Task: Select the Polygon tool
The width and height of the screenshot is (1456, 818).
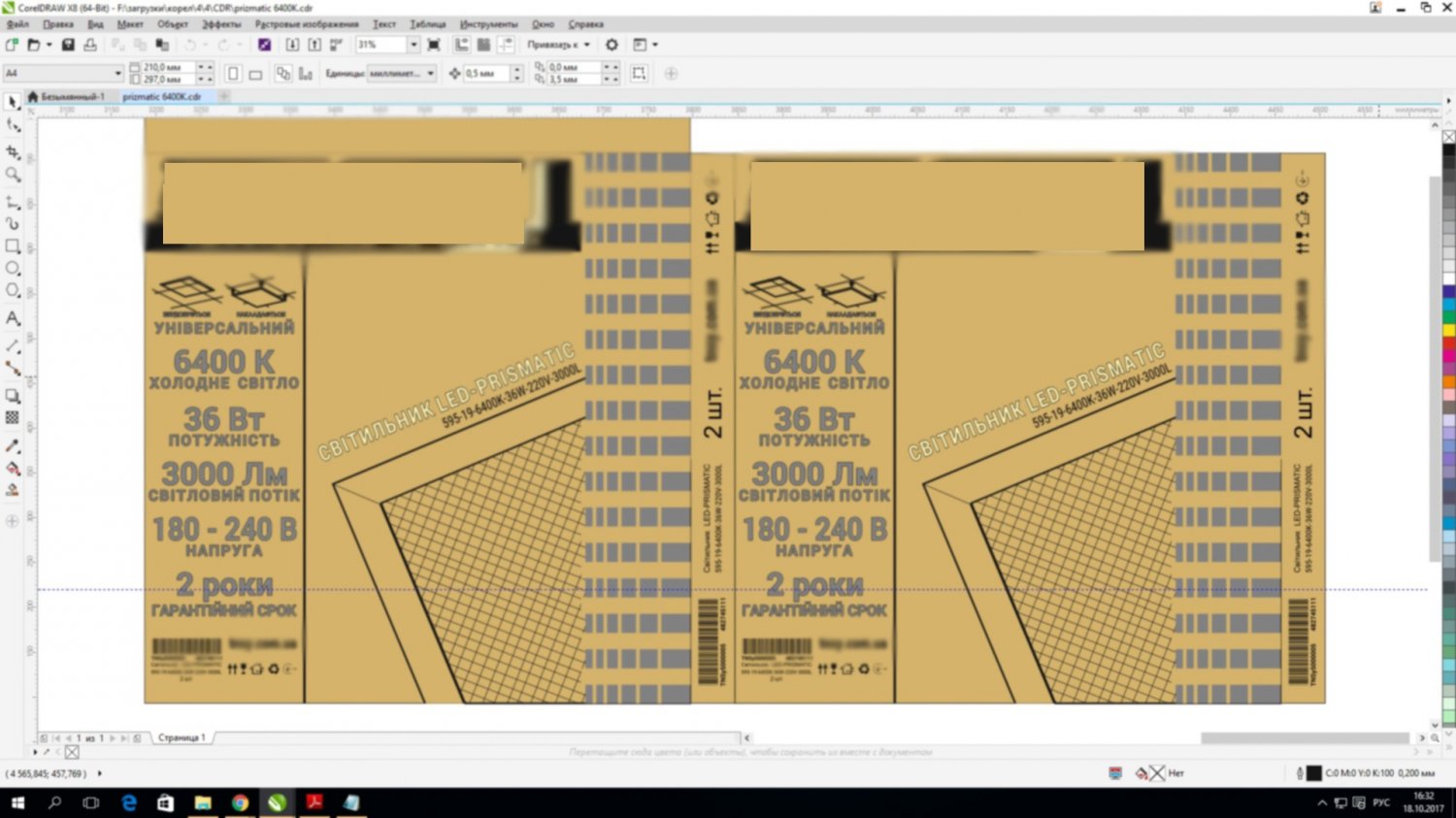Action: [13, 291]
